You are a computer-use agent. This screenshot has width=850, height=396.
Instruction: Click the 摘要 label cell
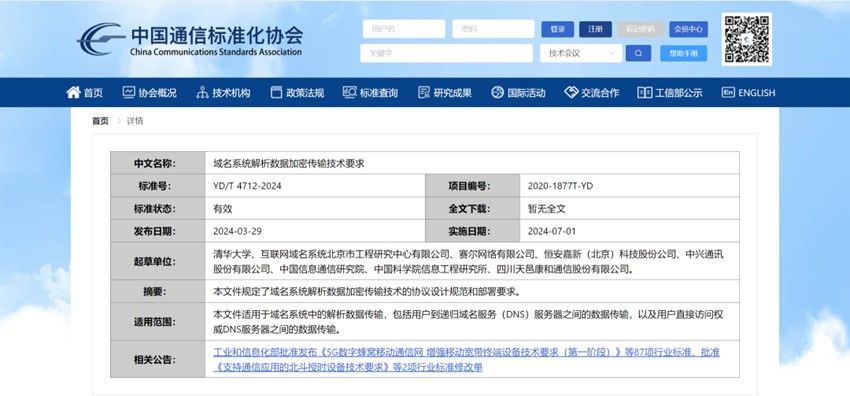pyautogui.click(x=158, y=291)
